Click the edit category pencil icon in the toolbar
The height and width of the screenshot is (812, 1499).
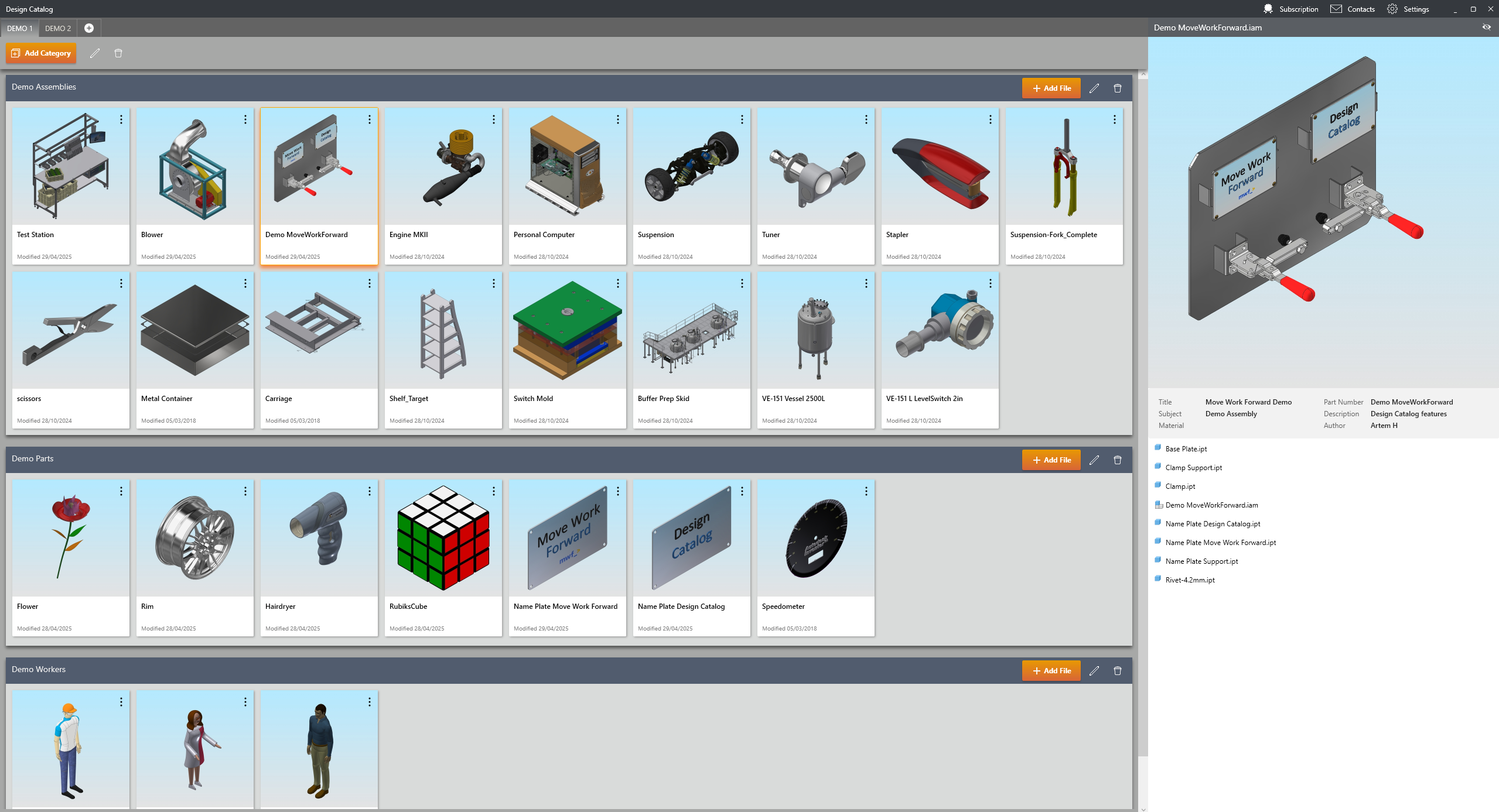[x=95, y=53]
